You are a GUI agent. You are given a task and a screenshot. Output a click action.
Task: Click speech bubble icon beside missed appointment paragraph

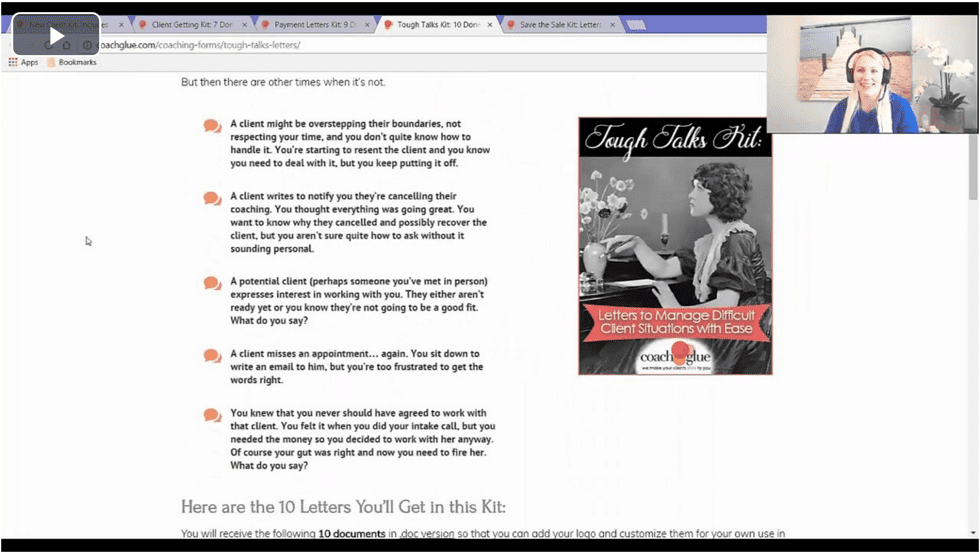coord(212,355)
